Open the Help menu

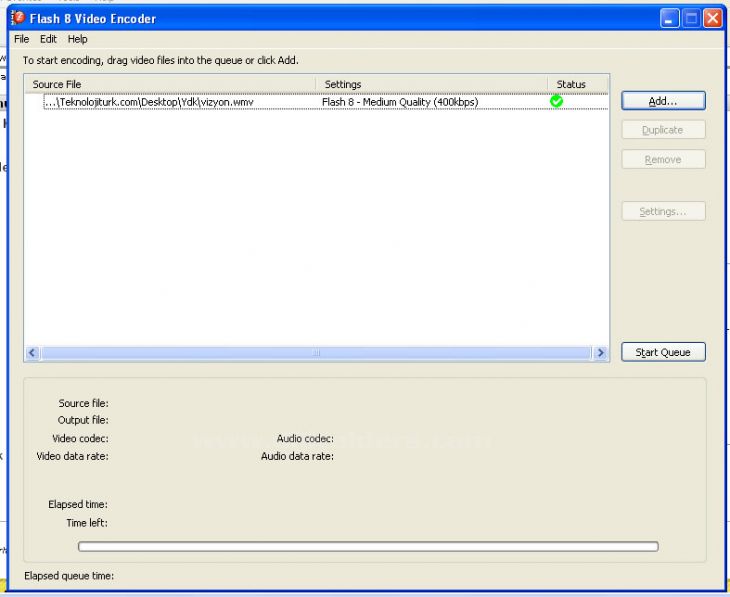pos(77,39)
